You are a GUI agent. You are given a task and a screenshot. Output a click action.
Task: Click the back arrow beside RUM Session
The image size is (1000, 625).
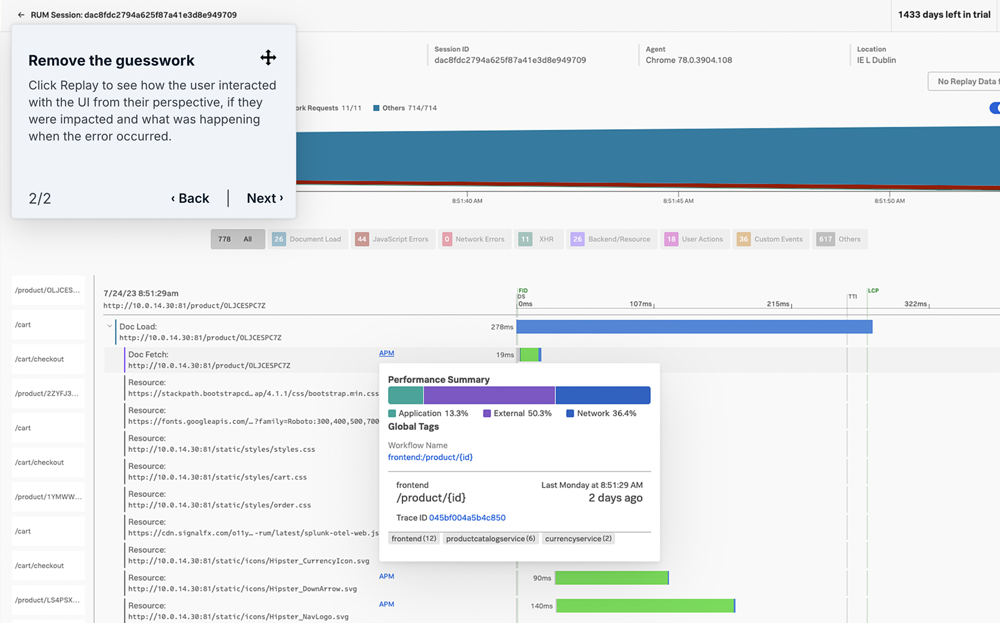tap(21, 15)
